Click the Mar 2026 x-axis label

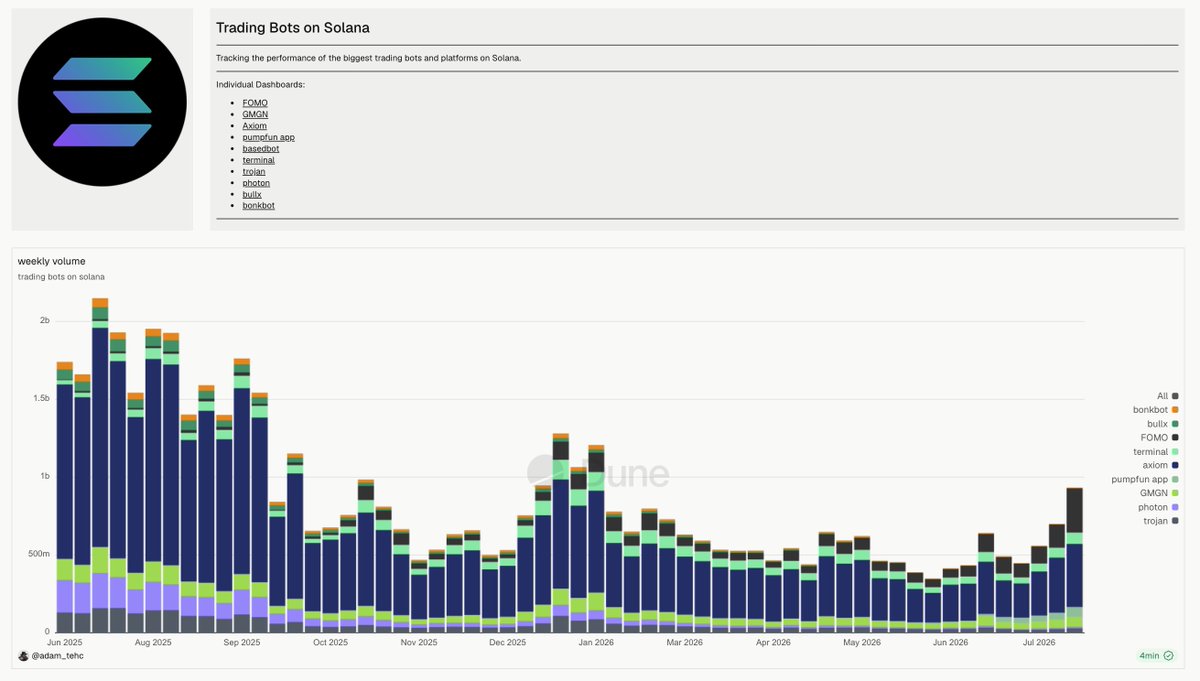click(685, 643)
